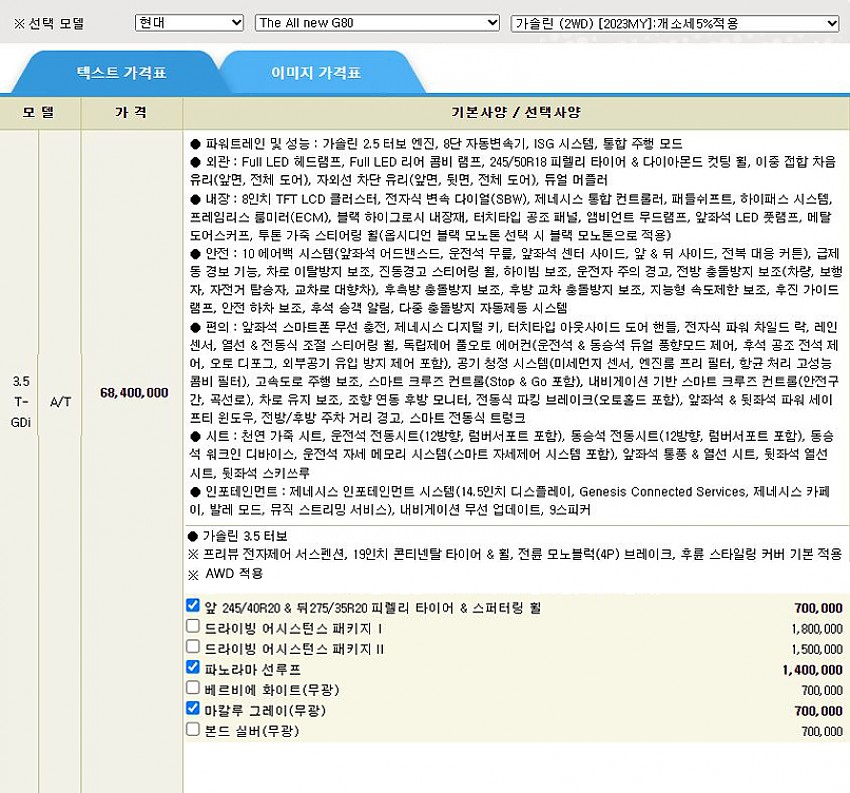
Task: Deselect the 마칼루 그레이(무광) checkbox
Action: [x=193, y=709]
